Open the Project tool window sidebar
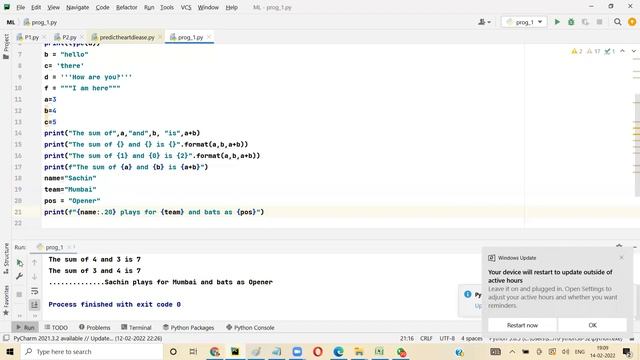The width and height of the screenshot is (640, 360). pyautogui.click(x=6, y=47)
